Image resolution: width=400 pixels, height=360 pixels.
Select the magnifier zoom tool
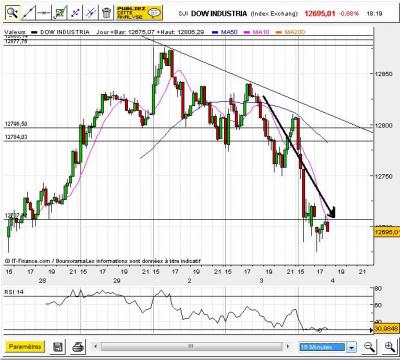(13, 13)
